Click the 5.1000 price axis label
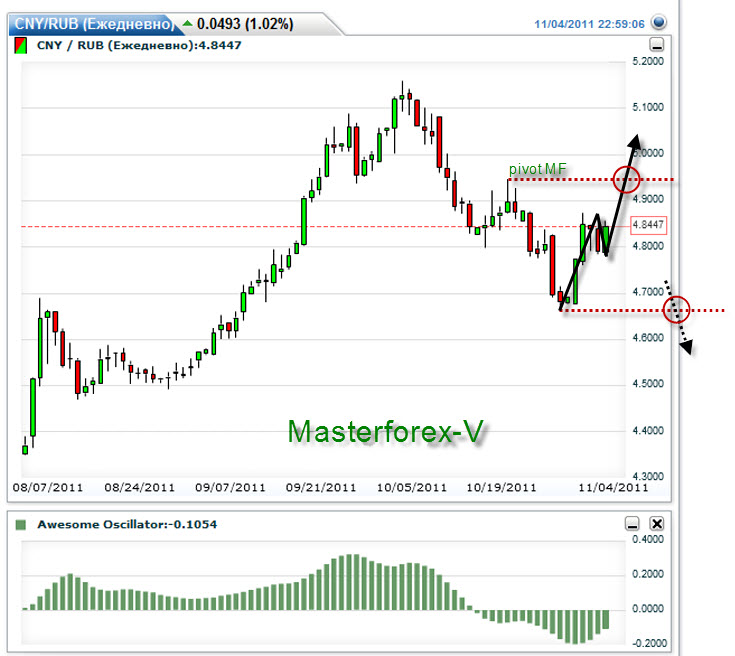This screenshot has width=735, height=656. [x=648, y=107]
